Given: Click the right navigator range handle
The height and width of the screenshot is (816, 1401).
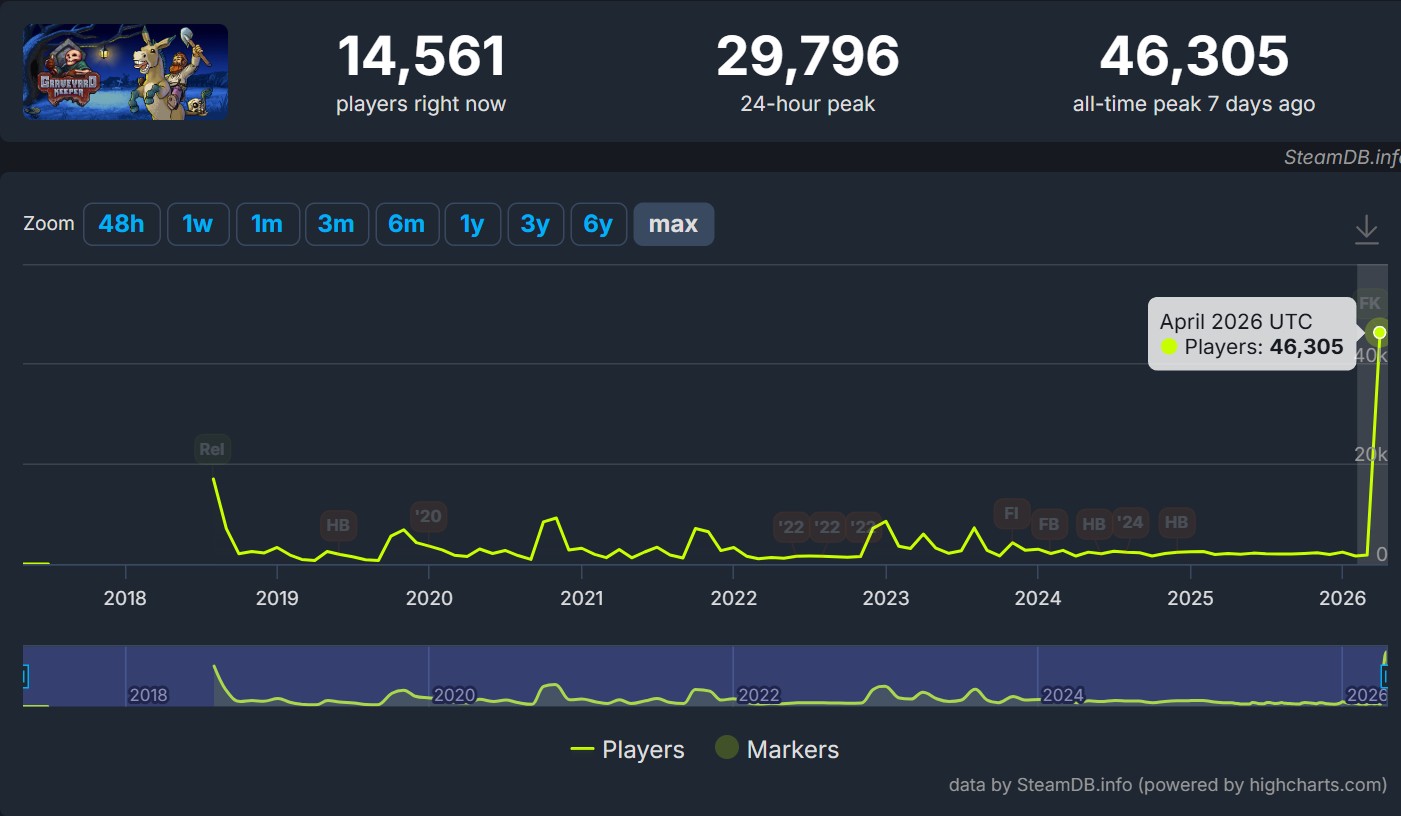Looking at the screenshot, I should [1386, 677].
